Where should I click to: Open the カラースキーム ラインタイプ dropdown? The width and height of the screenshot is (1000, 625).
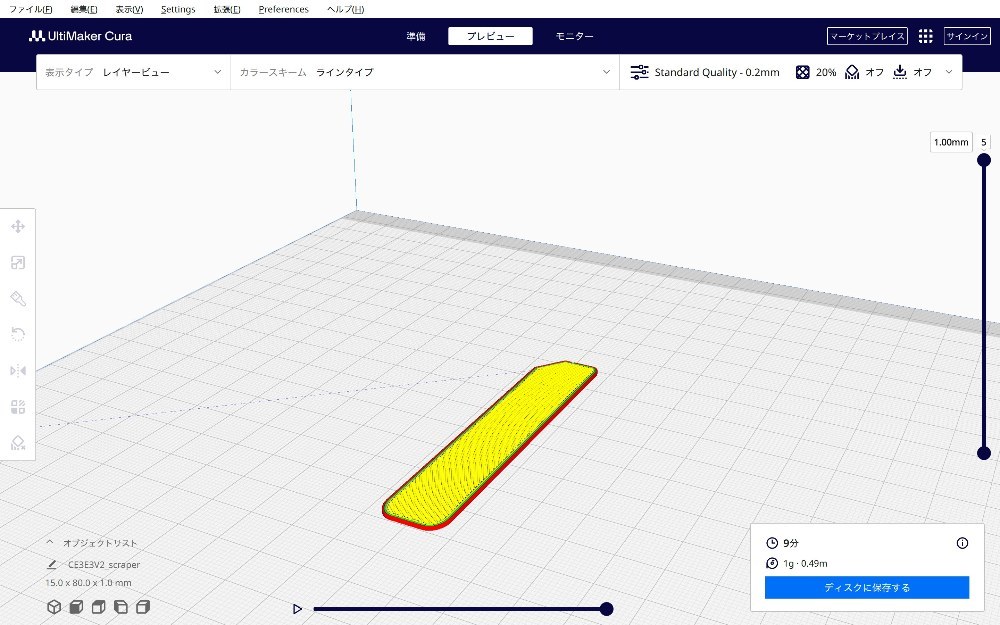pos(425,72)
